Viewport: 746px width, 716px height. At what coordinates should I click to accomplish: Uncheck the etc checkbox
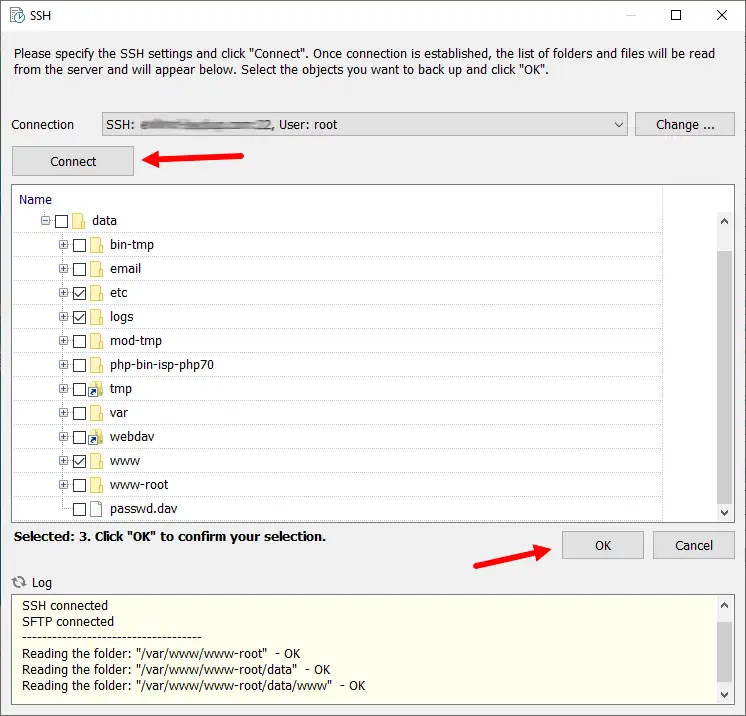(79, 293)
